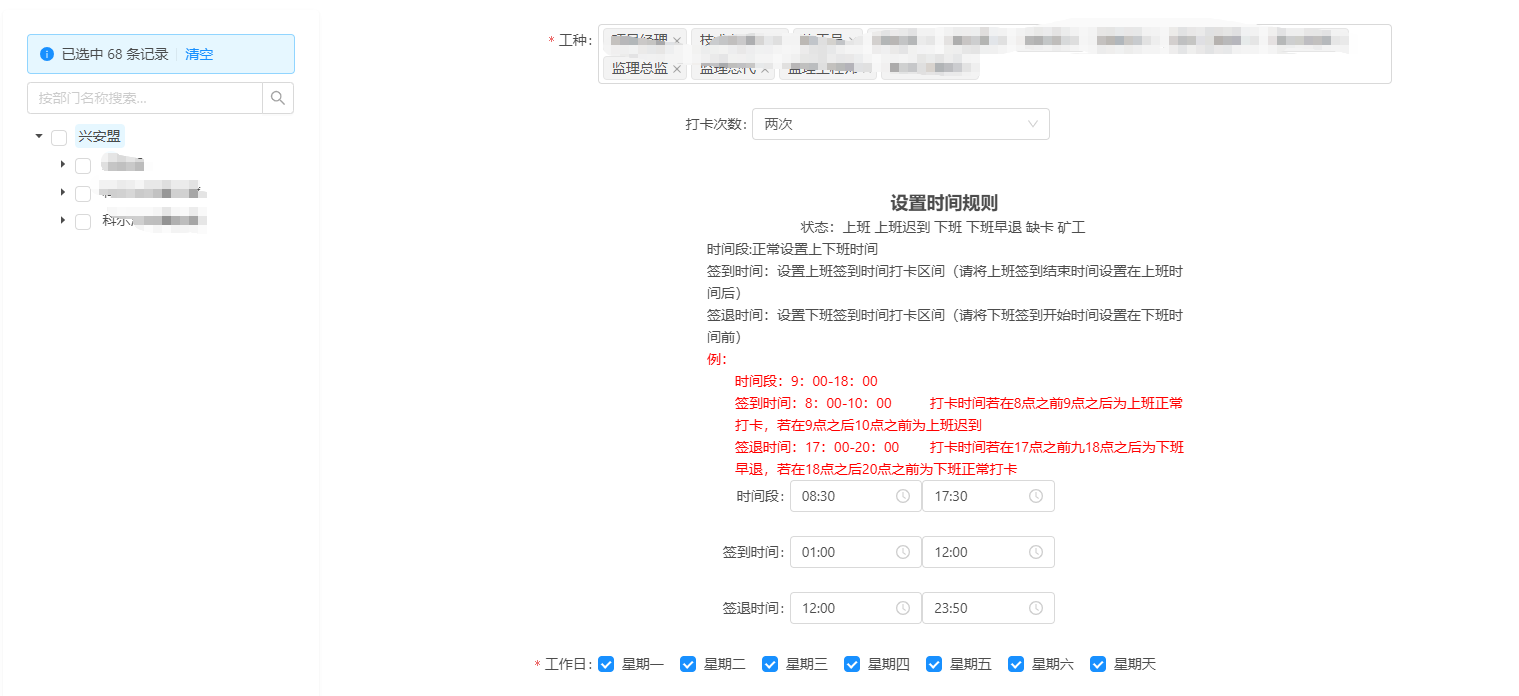Screen dimensions: 1519x696
Task: Disable 星期五 as a workday
Action: tap(934, 664)
